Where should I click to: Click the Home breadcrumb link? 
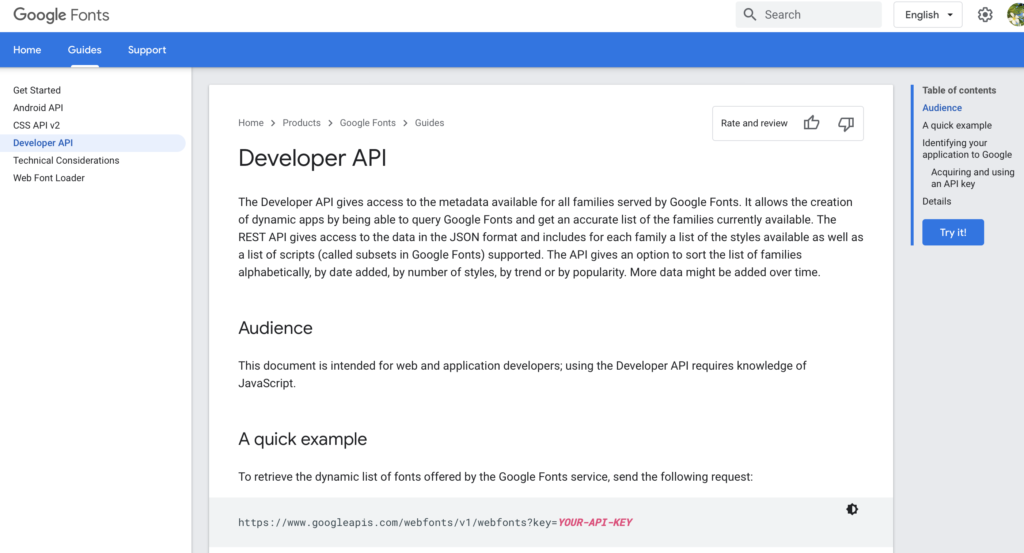251,123
